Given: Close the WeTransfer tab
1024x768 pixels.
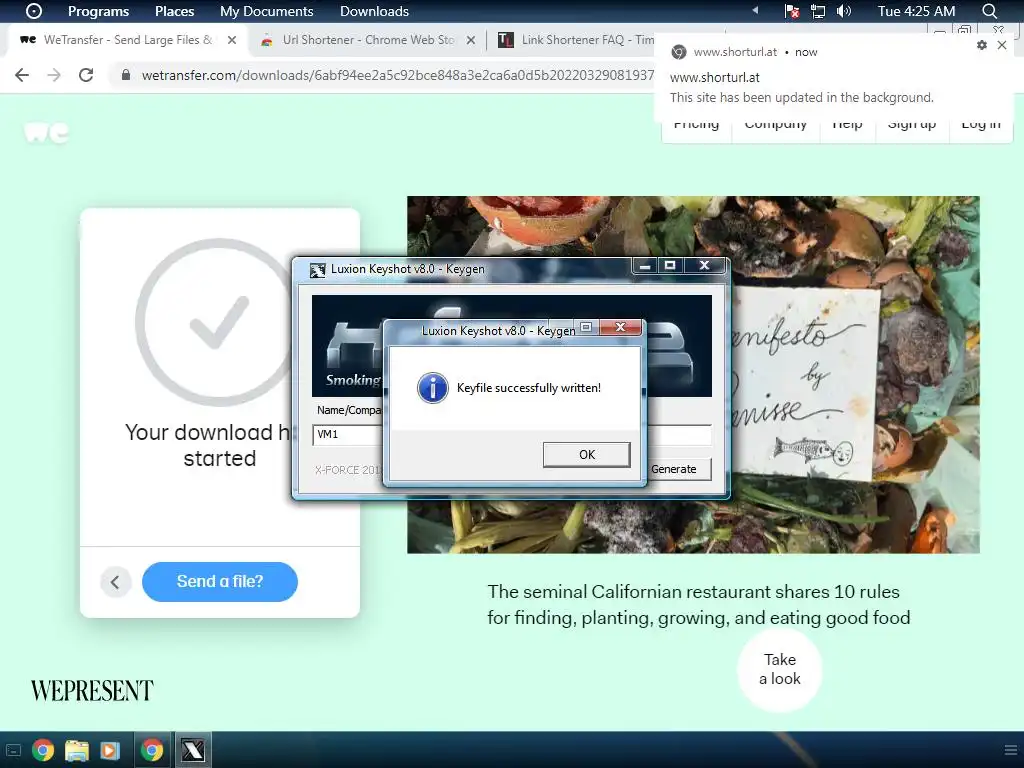Looking at the screenshot, I should coord(232,40).
